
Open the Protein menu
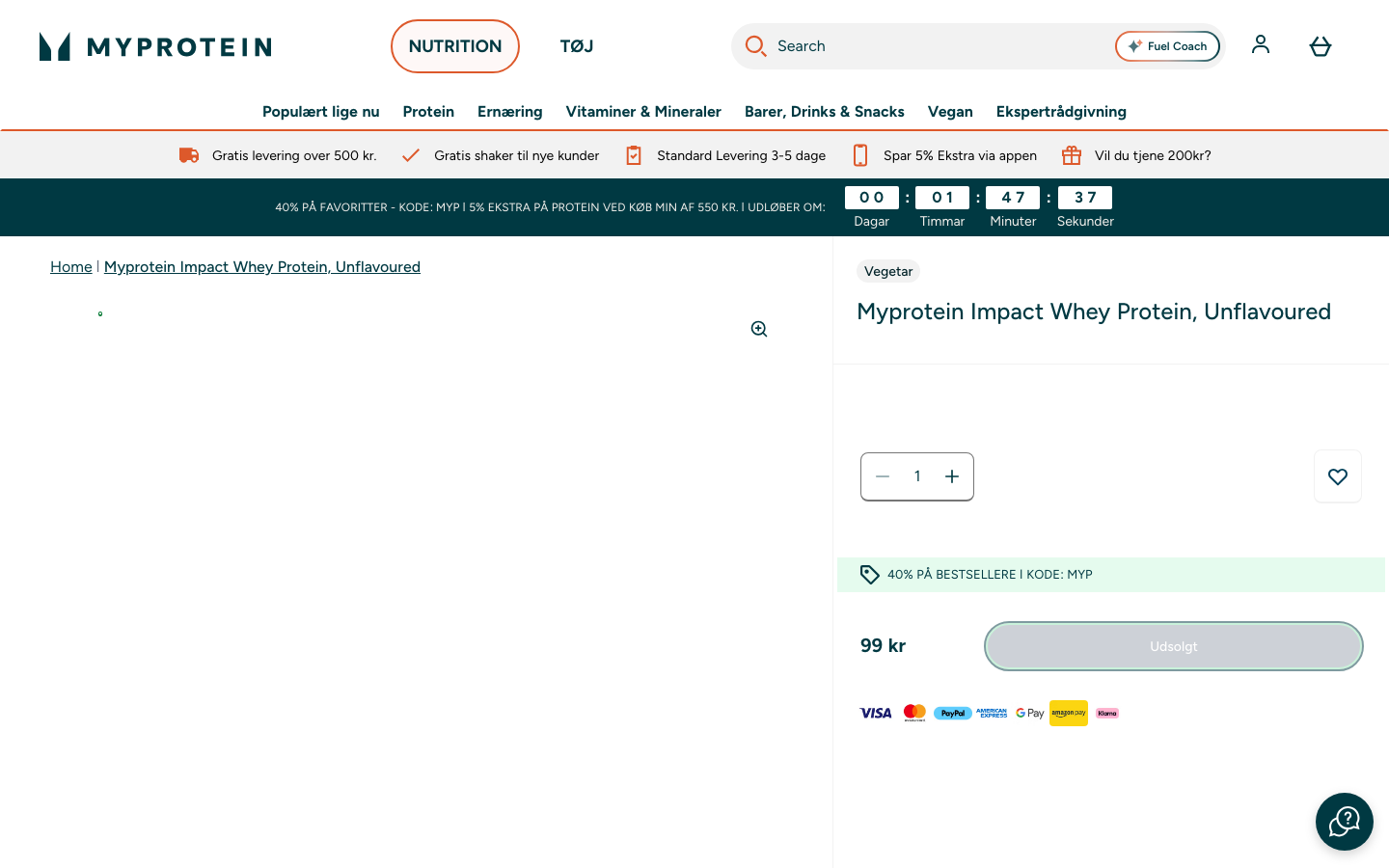[428, 112]
